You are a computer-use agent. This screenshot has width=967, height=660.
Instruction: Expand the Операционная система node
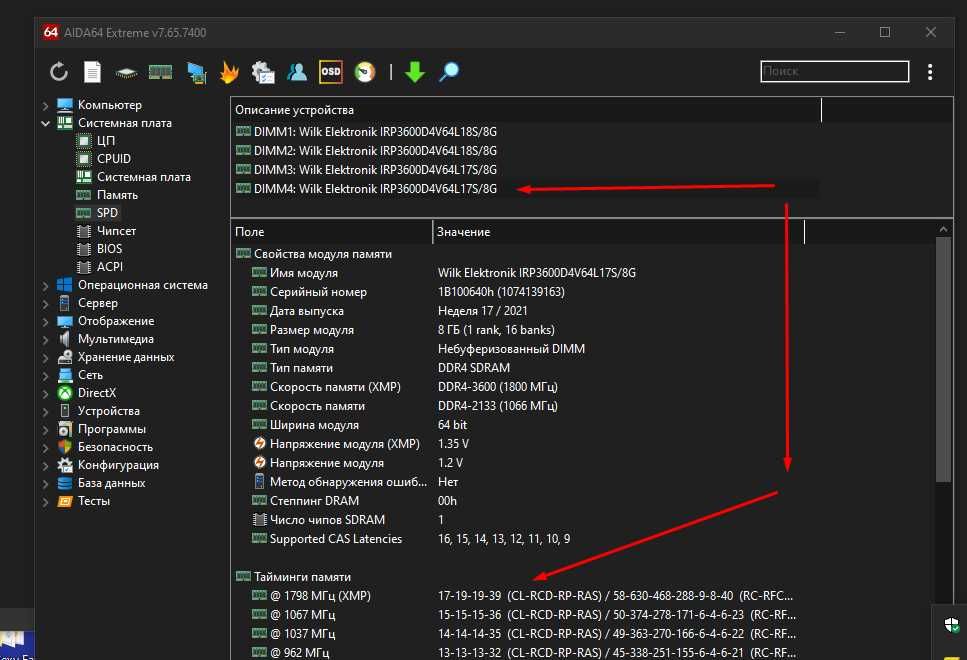coord(45,286)
